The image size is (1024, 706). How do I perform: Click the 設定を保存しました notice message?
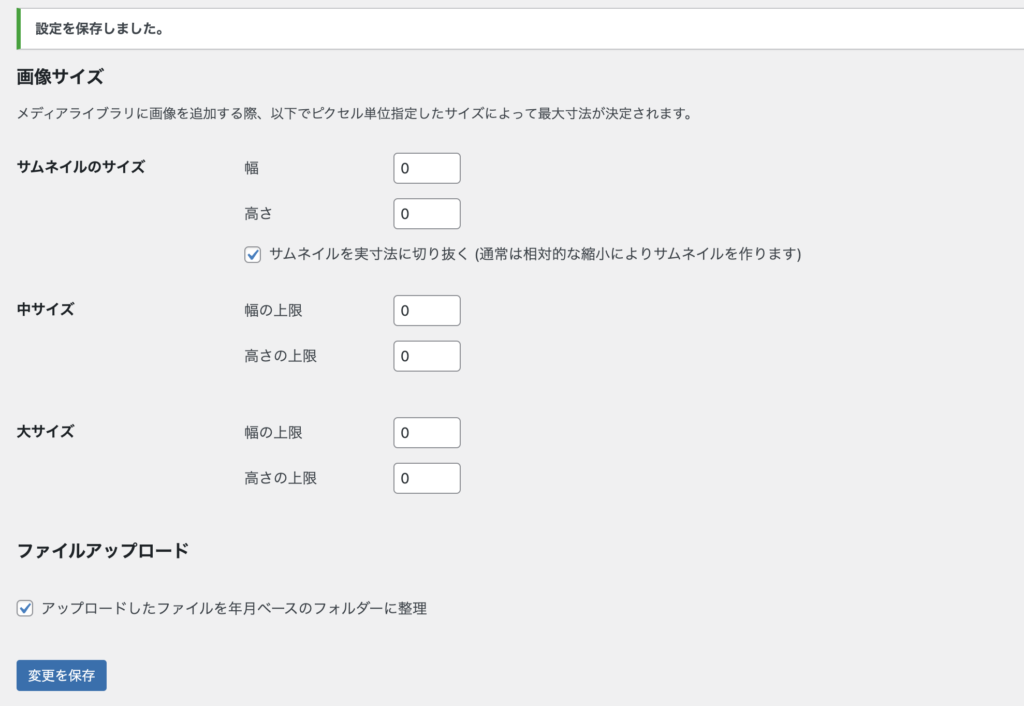click(x=100, y=29)
